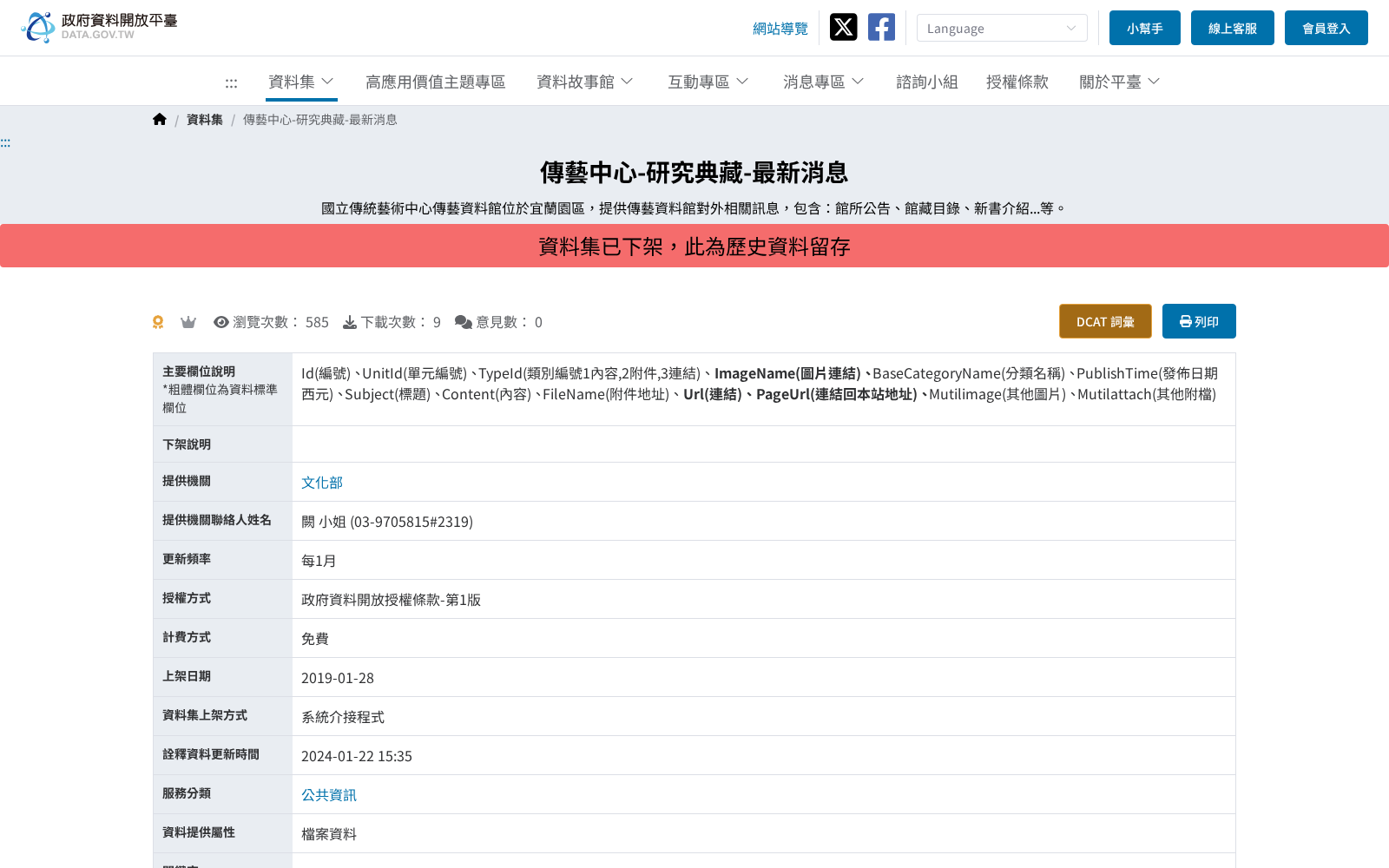
Task: Click the 資料集上架方式 row label
Action: (x=205, y=715)
